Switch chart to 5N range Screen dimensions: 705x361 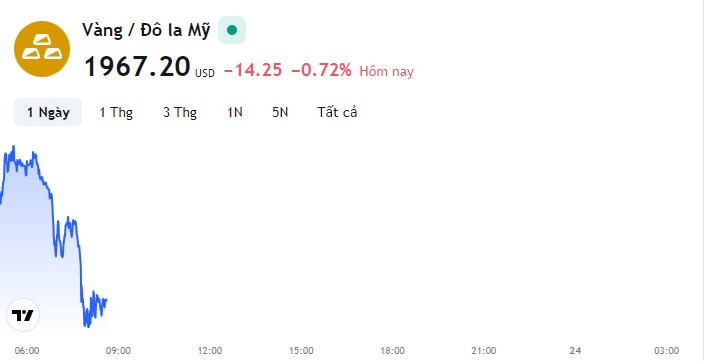280,112
